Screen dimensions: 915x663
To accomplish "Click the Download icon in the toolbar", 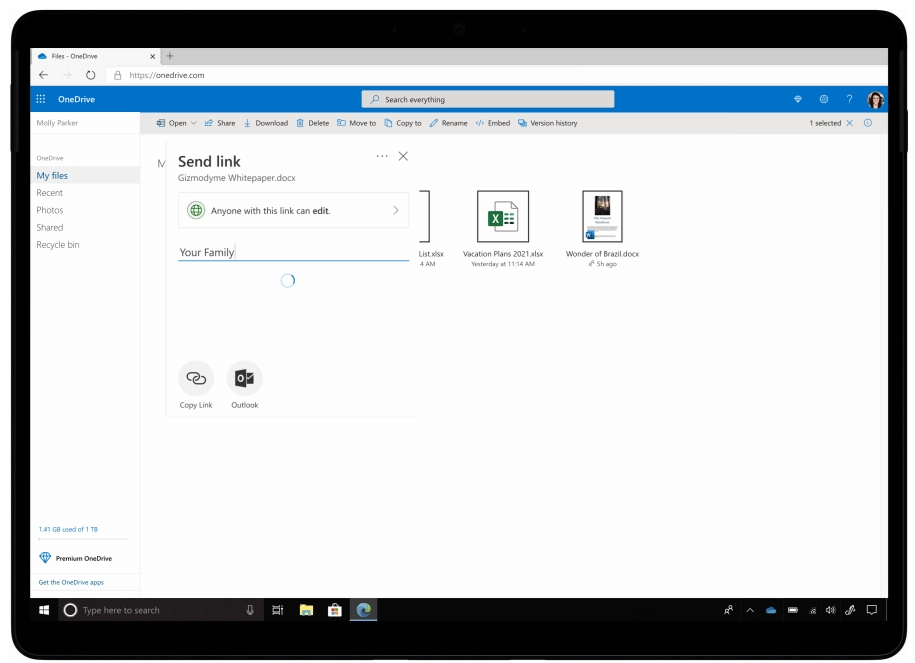I will [266, 122].
